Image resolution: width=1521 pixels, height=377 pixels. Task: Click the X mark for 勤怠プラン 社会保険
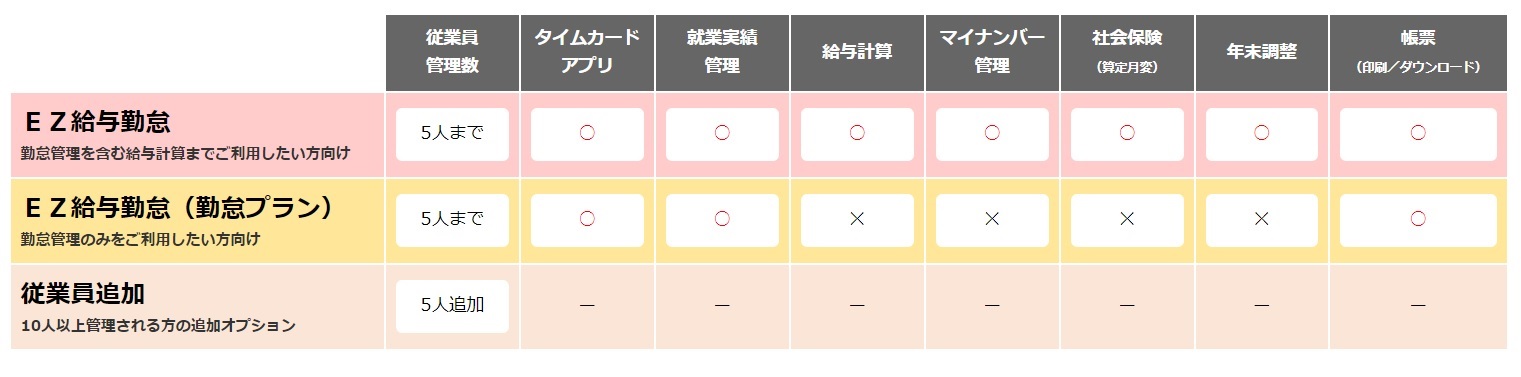1127,219
